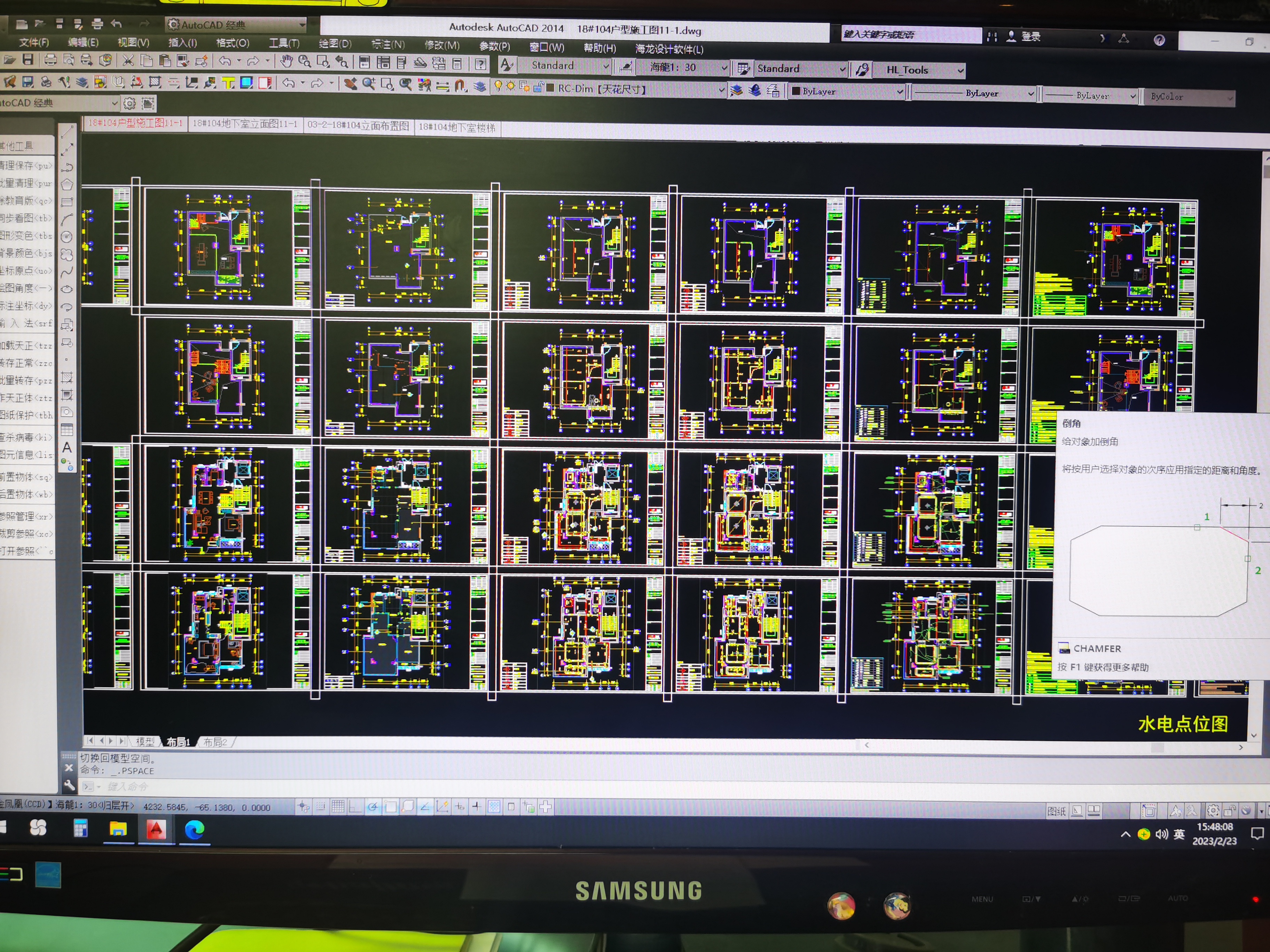Click the Help question mark toolbar icon
This screenshot has width=1270, height=952.
coord(481,64)
